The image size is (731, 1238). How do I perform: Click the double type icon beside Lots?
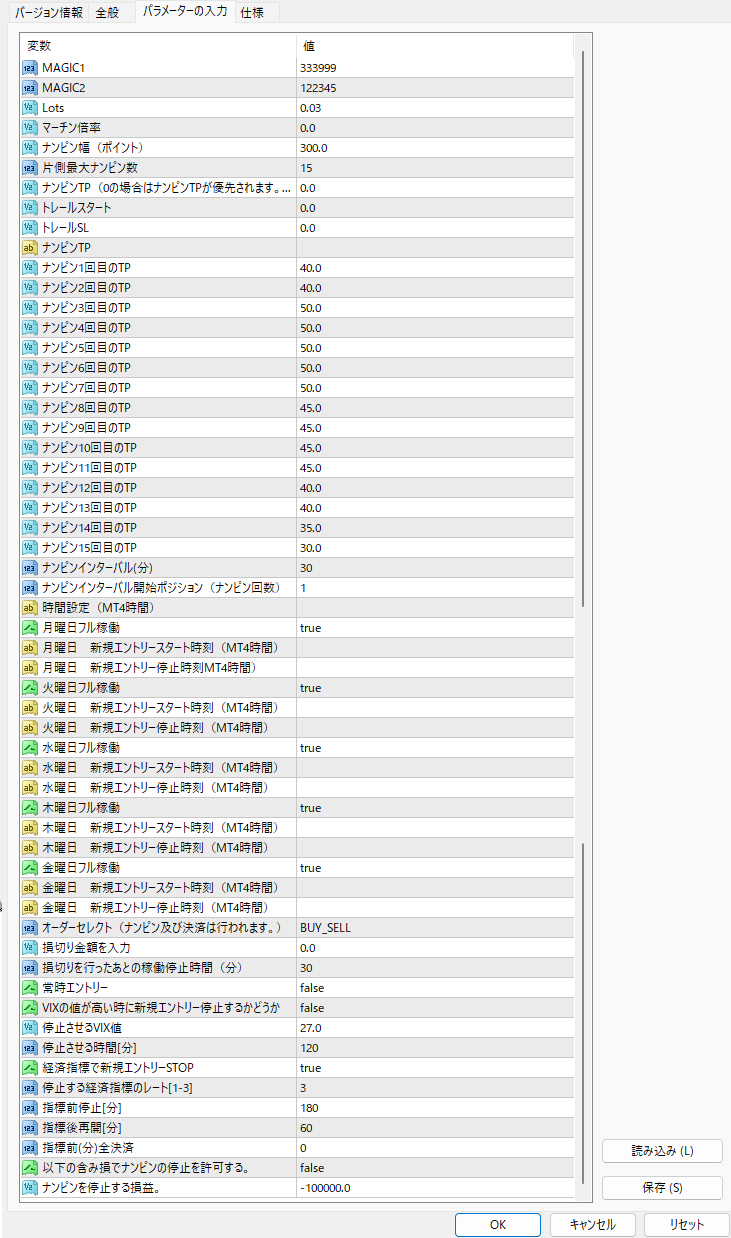click(29, 108)
